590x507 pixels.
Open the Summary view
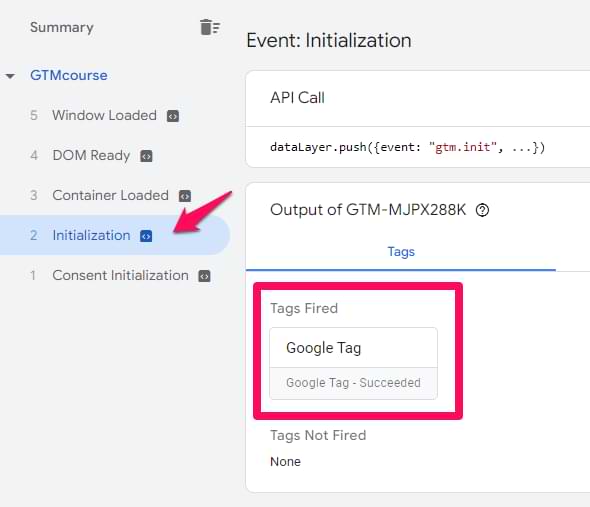[x=62, y=27]
